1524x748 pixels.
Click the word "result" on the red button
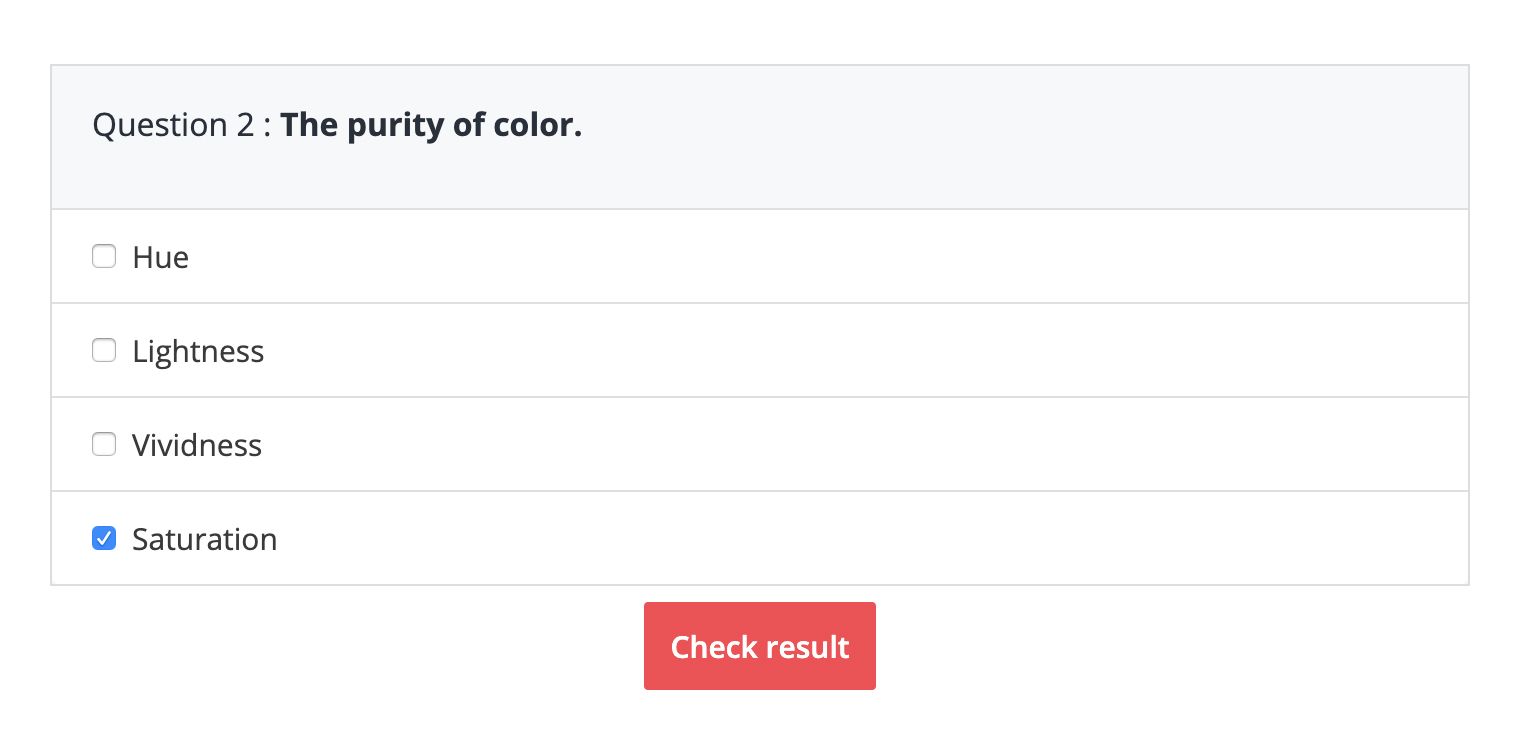click(x=803, y=647)
